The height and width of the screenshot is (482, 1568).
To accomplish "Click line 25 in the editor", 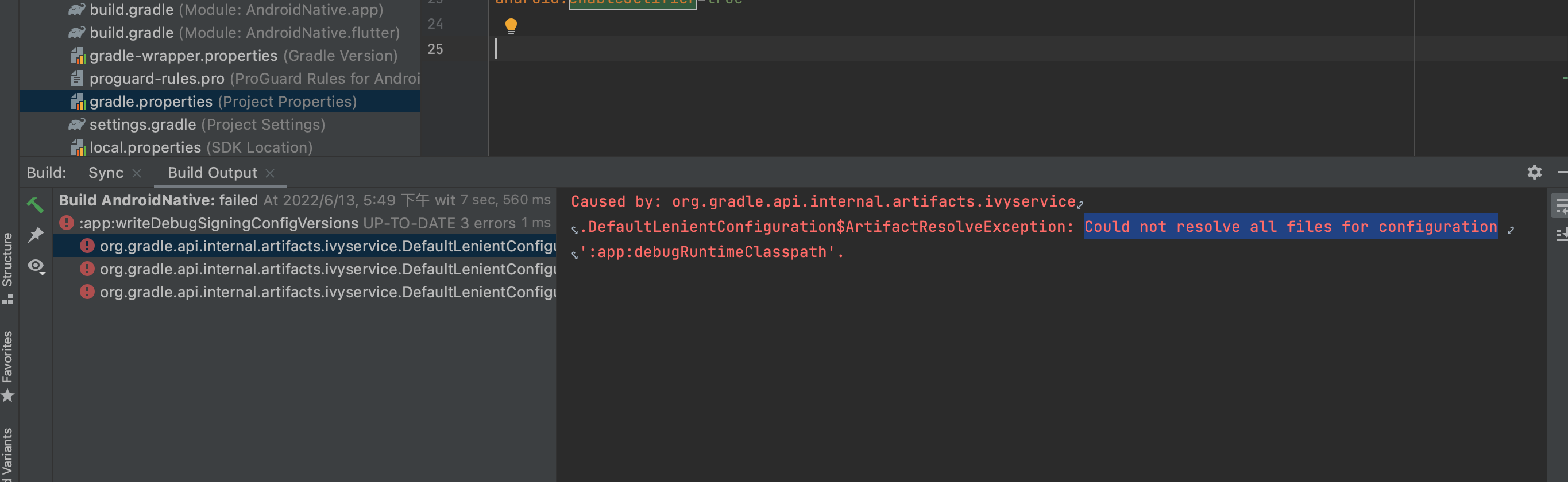I will [731, 49].
